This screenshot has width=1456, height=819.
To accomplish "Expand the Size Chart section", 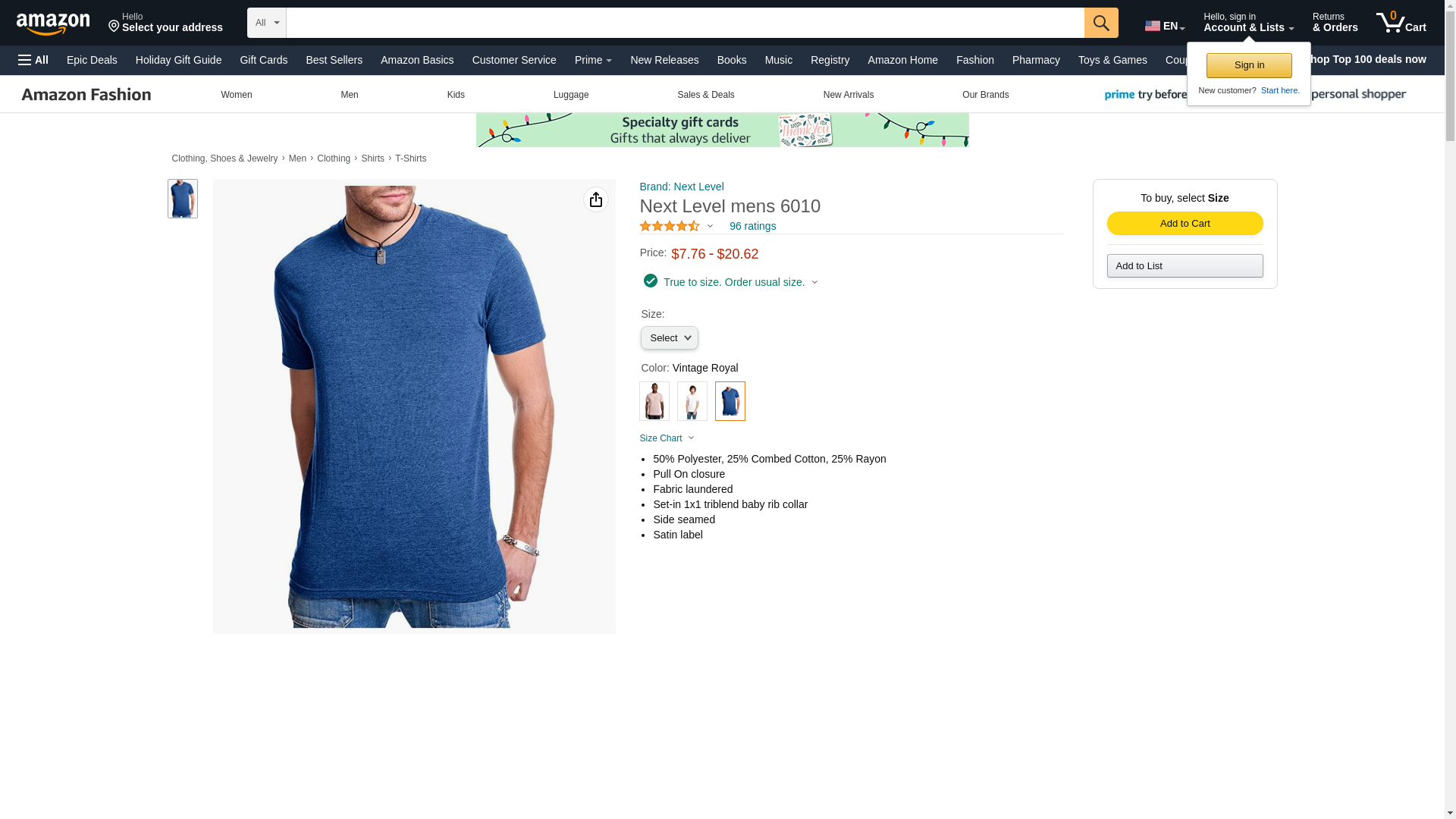I will pos(667,438).
